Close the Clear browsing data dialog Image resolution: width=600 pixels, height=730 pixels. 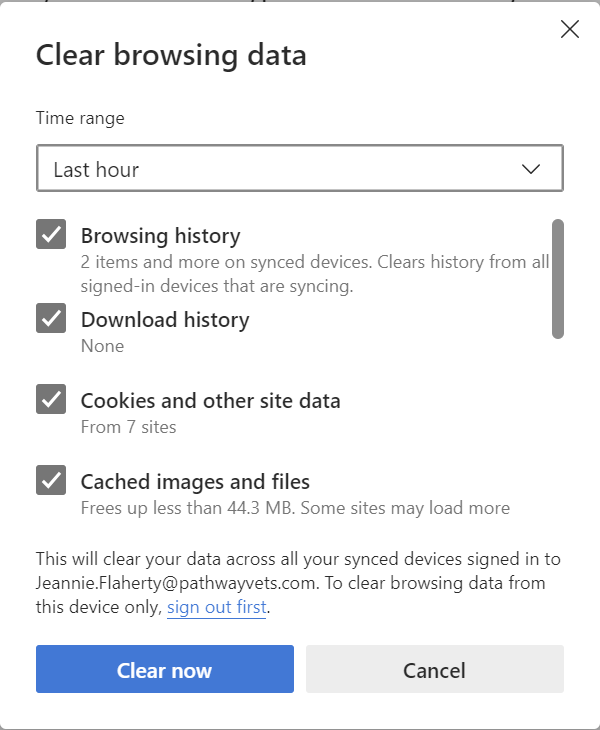tap(570, 29)
